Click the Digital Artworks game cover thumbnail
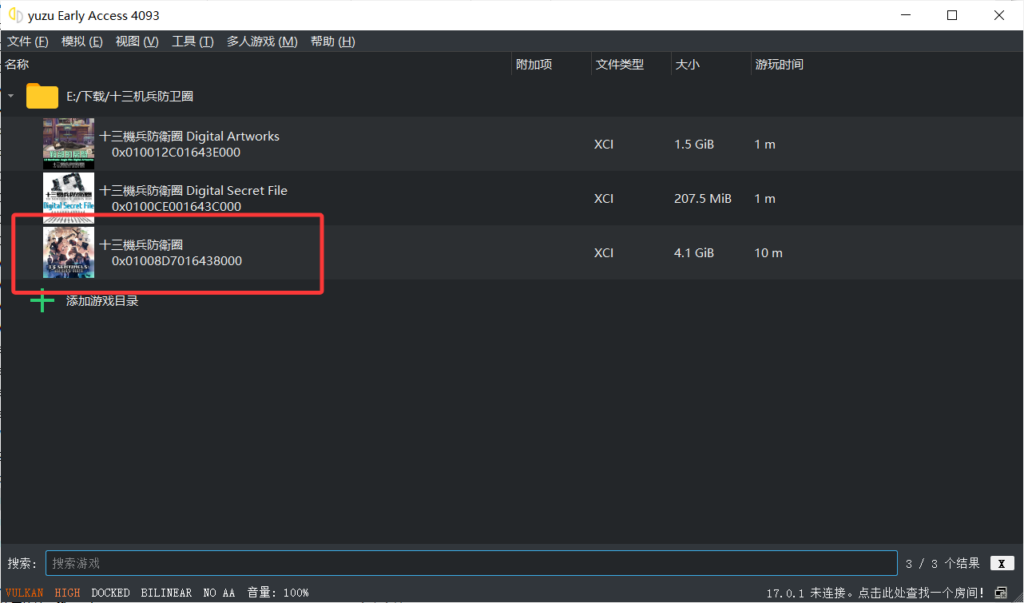Screen dimensions: 1024x603 click(69, 144)
